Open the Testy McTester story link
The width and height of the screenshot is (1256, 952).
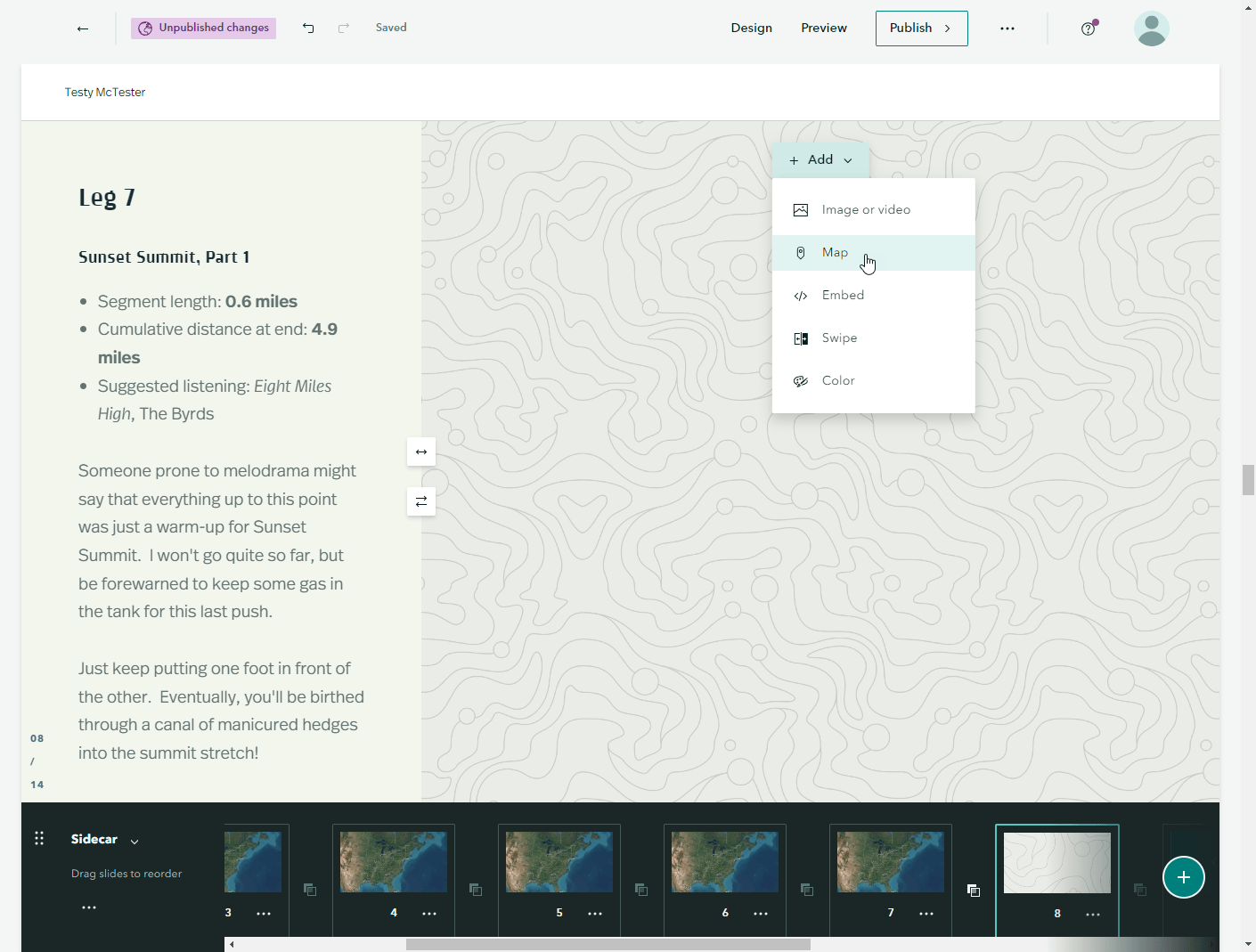pyautogui.click(x=104, y=92)
